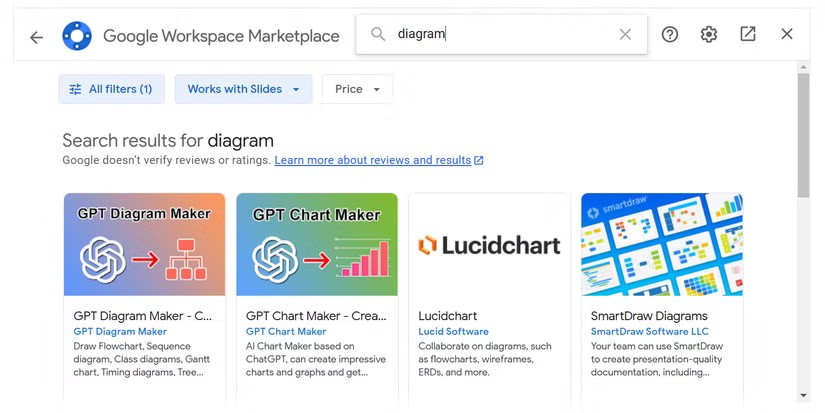
Task: Open Marketplace in a new window icon
Action: coord(748,34)
